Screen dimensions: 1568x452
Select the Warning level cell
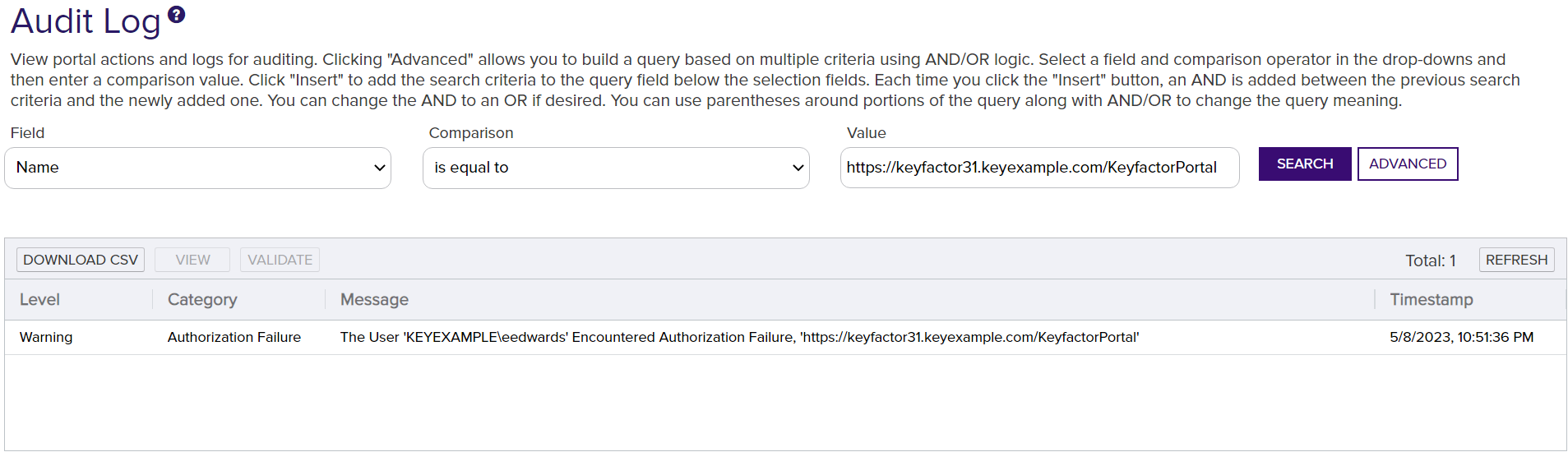pyautogui.click(x=46, y=337)
